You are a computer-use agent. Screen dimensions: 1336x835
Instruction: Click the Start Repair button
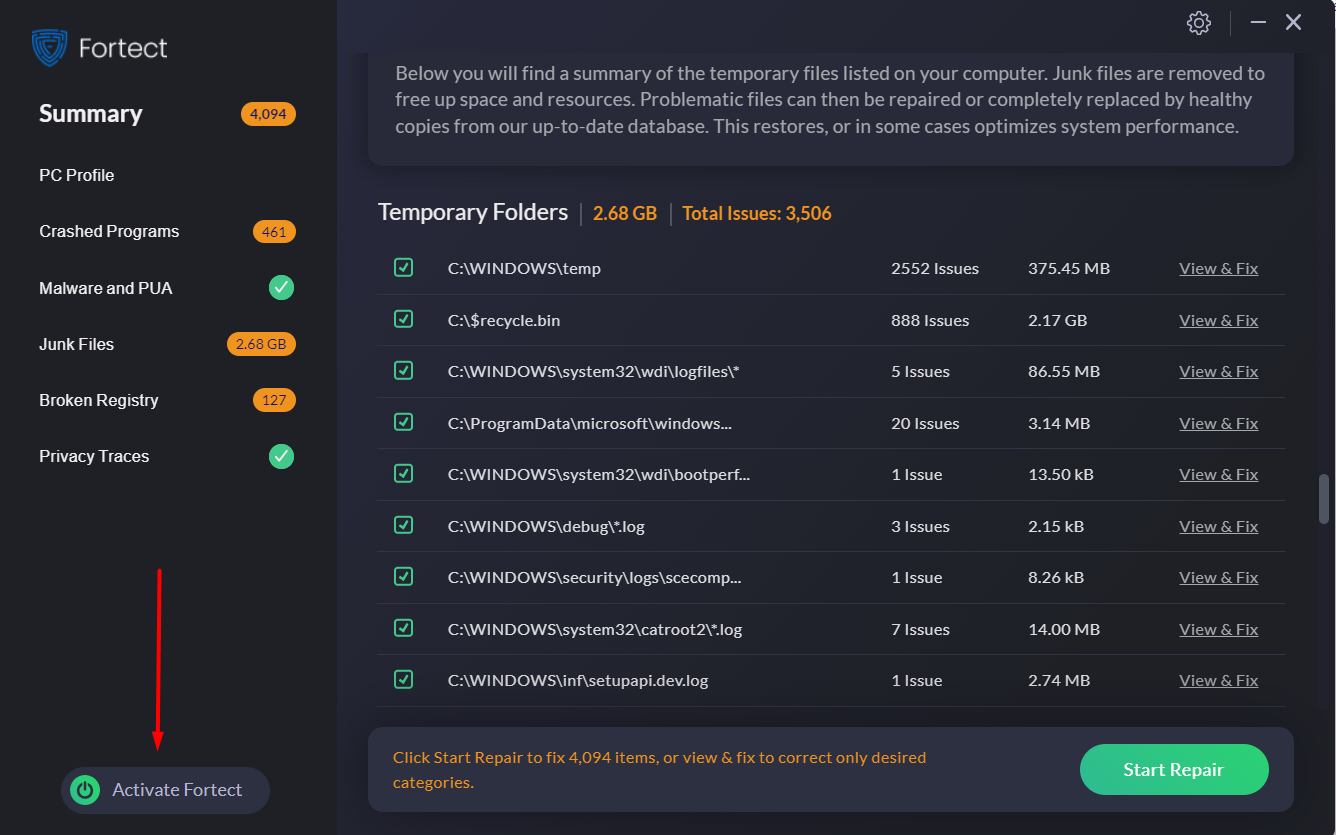pos(1174,770)
